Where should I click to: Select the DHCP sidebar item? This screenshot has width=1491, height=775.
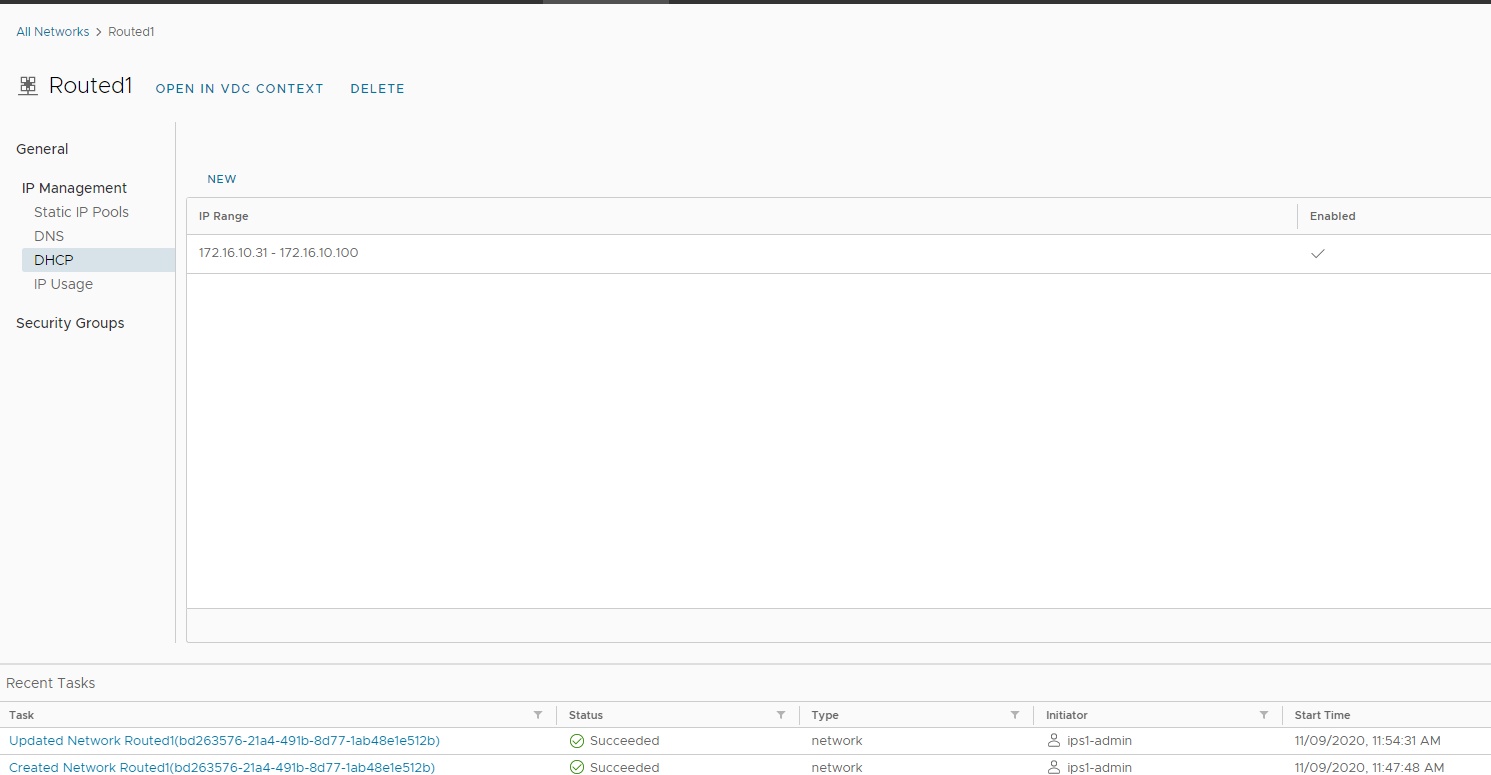point(54,260)
